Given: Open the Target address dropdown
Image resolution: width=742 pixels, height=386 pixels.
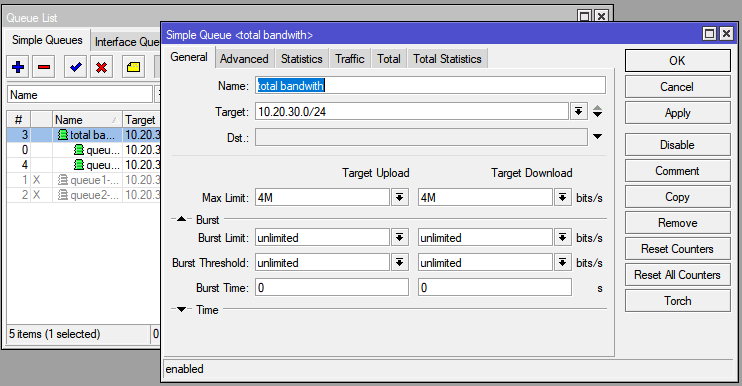Looking at the screenshot, I should click(x=578, y=112).
